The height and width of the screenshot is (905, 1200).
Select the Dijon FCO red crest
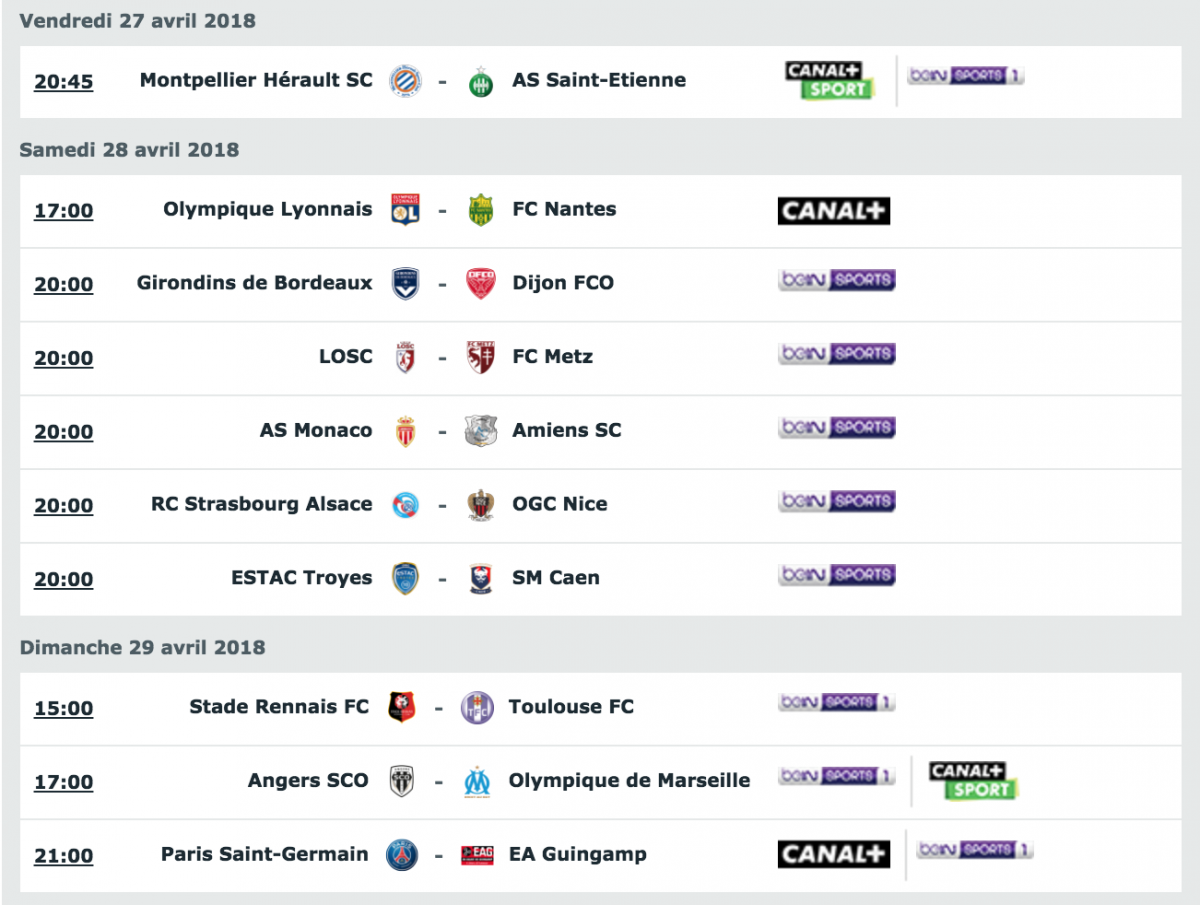click(481, 284)
